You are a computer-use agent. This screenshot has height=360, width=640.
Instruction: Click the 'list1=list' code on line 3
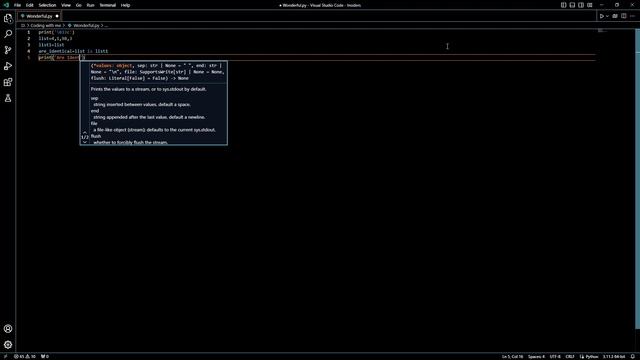coord(51,45)
